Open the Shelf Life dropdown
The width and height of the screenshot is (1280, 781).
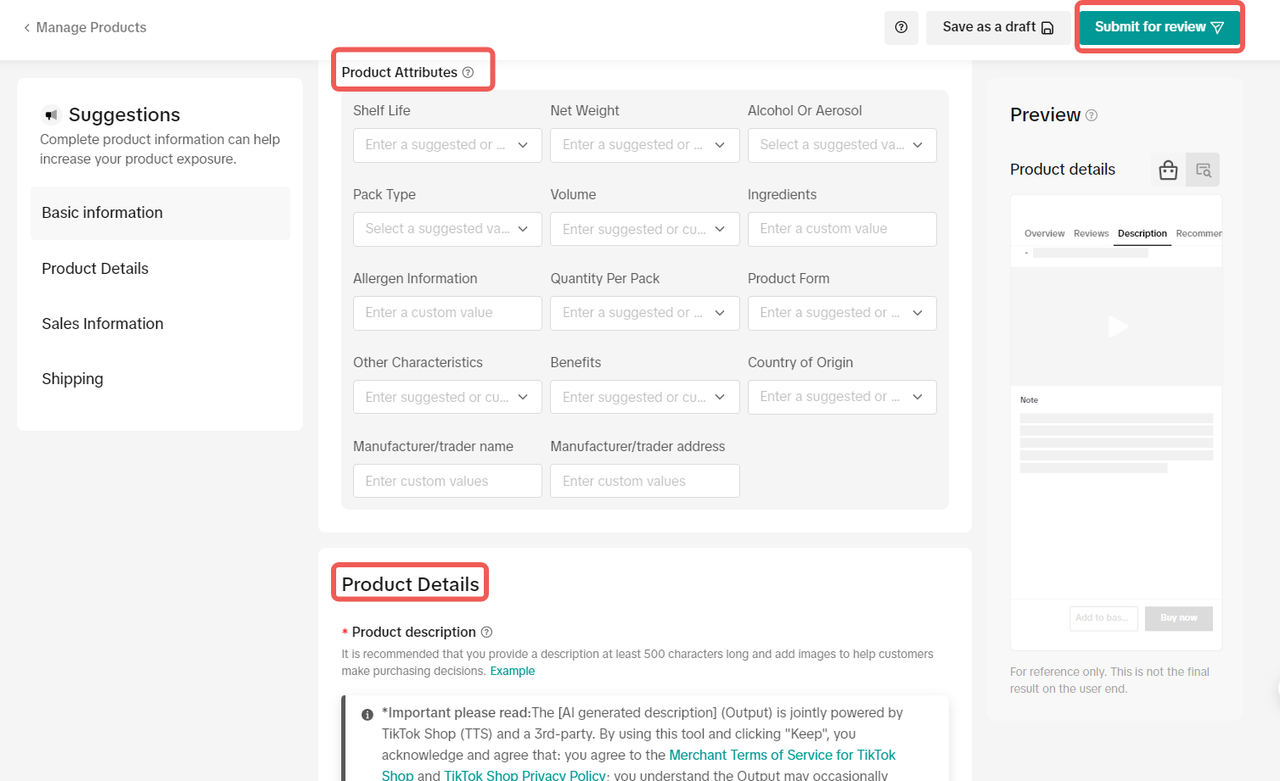click(x=447, y=145)
